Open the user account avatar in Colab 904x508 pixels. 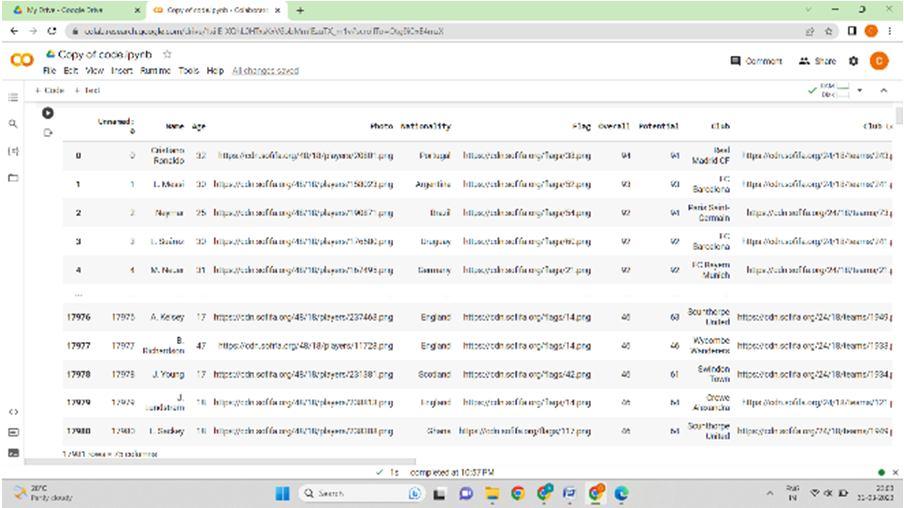pos(879,61)
